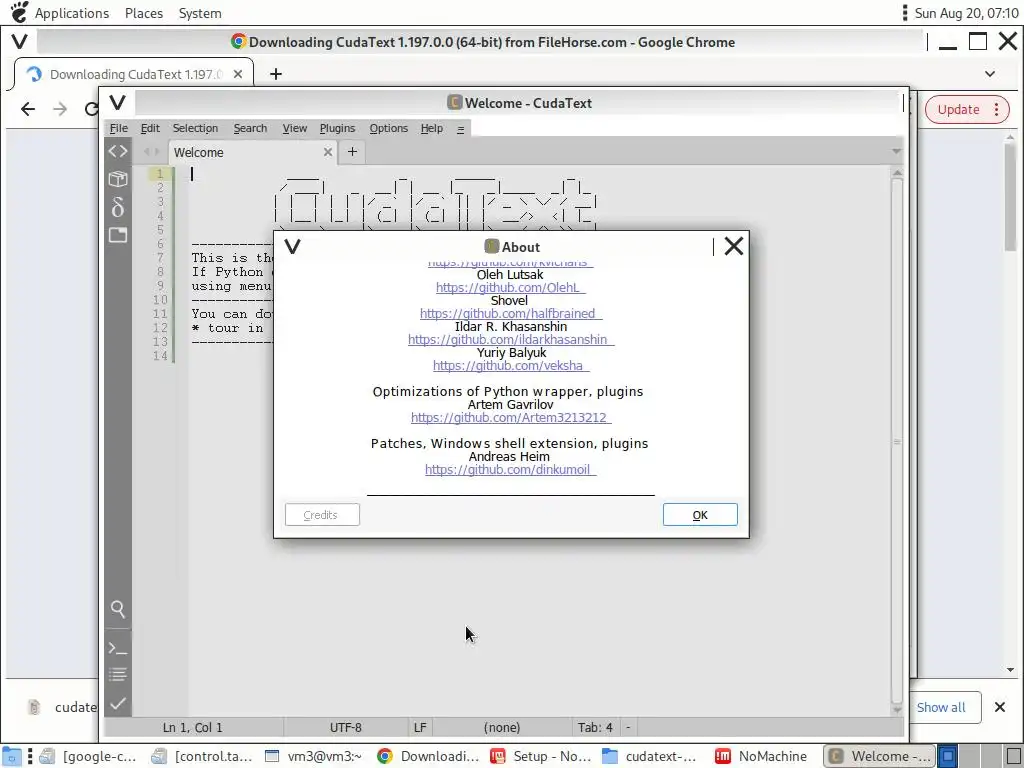Image resolution: width=1024 pixels, height=768 pixels.
Task: Open the Help menu in CudaText
Action: pyautogui.click(x=432, y=128)
